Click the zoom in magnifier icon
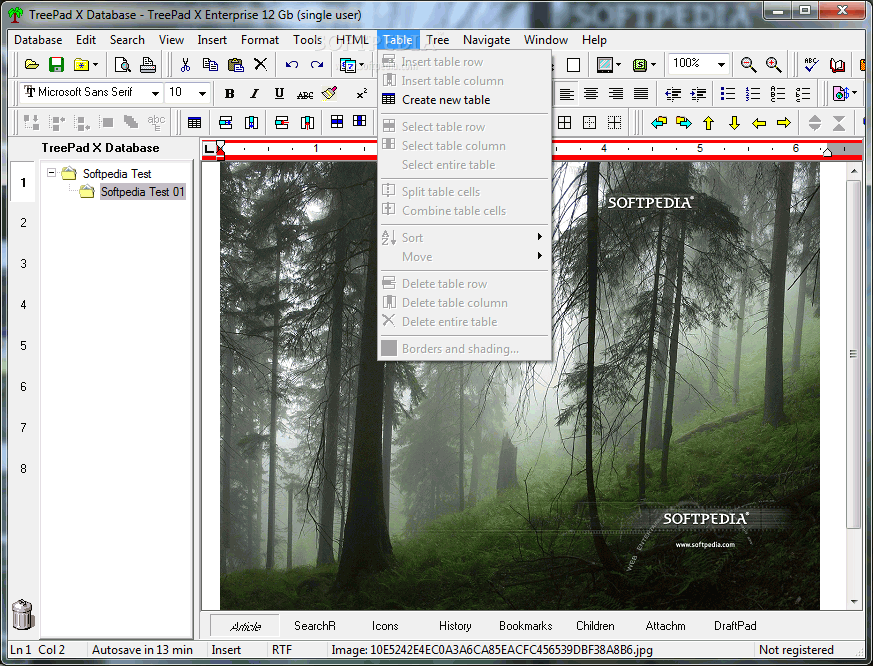The height and width of the screenshot is (666, 873). click(x=773, y=65)
